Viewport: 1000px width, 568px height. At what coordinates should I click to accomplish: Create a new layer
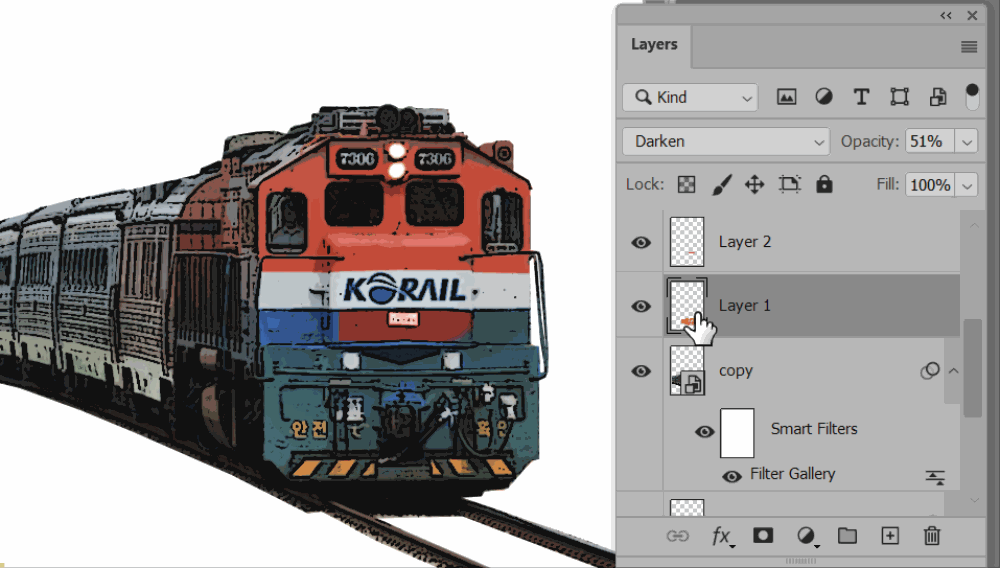coord(890,535)
